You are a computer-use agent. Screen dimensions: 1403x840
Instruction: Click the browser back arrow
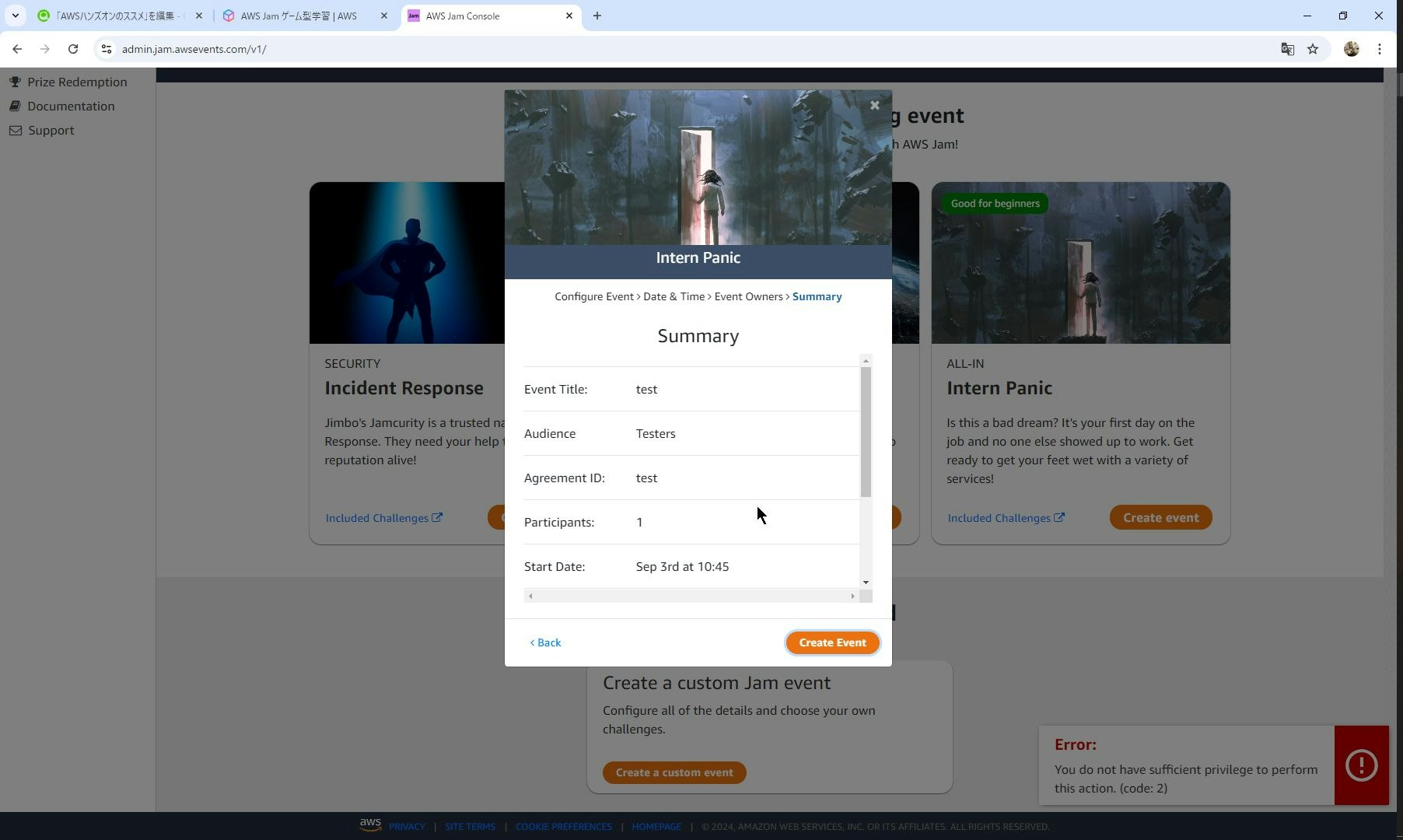17,49
